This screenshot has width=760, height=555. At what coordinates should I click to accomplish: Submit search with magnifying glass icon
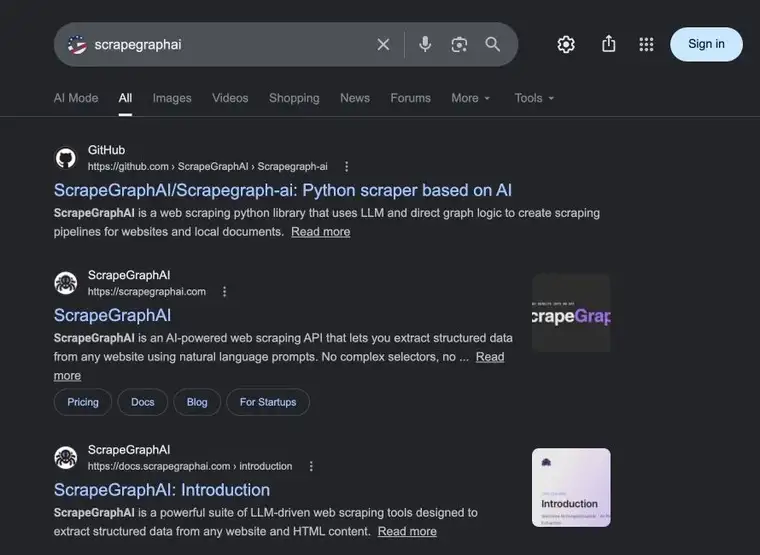[492, 44]
